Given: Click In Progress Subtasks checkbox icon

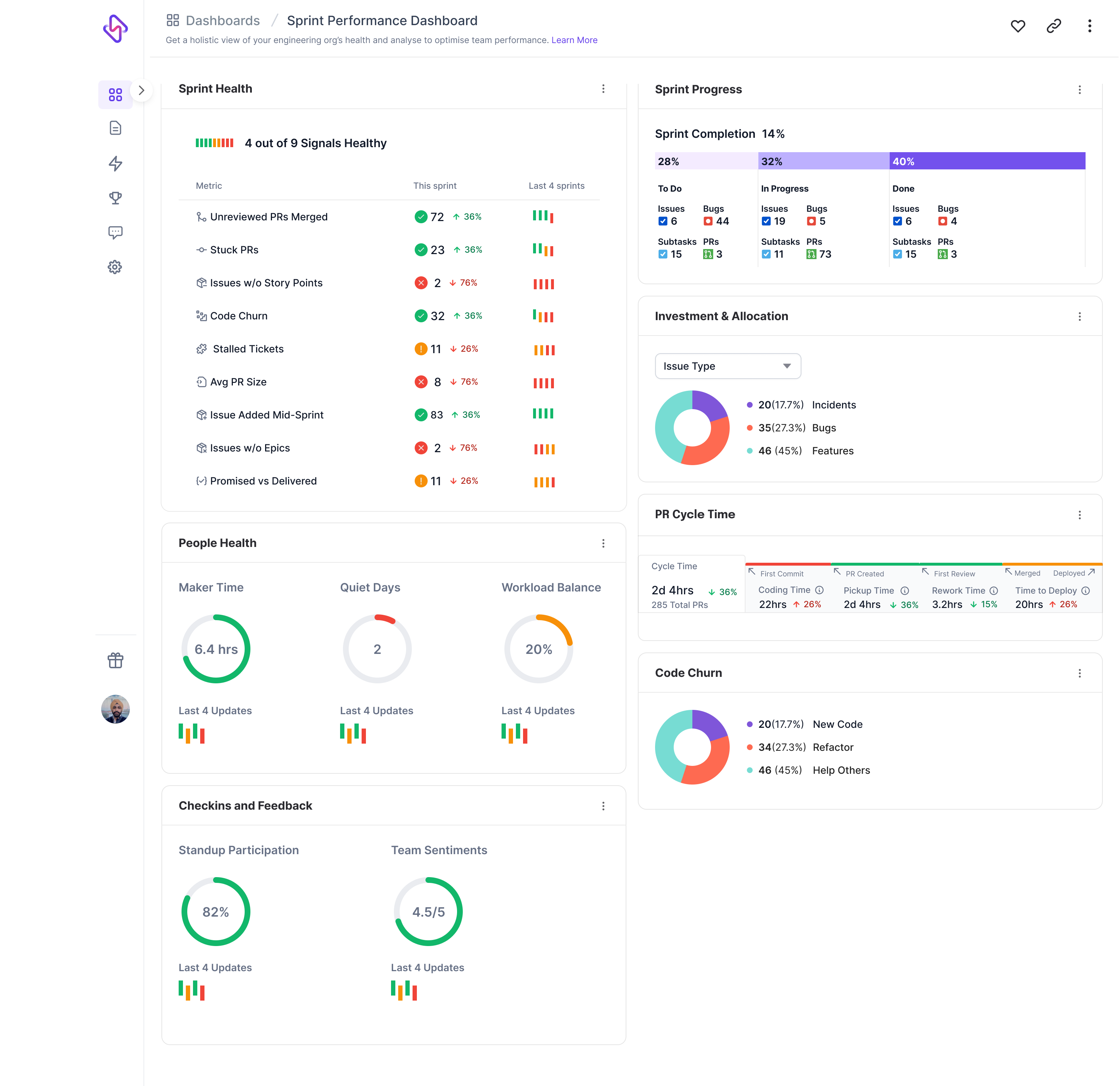Looking at the screenshot, I should [x=766, y=254].
